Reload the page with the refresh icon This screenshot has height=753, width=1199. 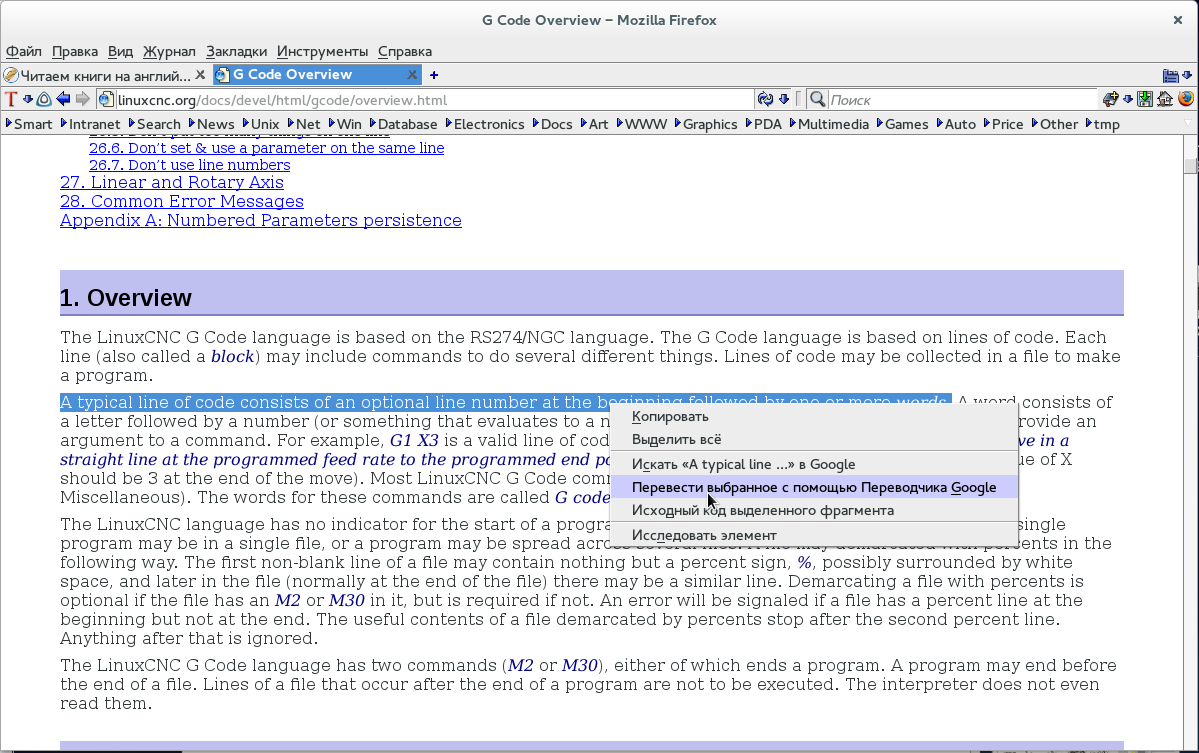765,99
